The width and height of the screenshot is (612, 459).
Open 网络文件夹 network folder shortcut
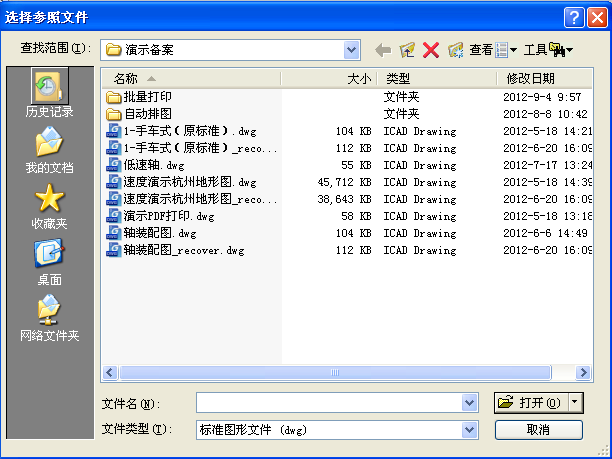[x=49, y=318]
